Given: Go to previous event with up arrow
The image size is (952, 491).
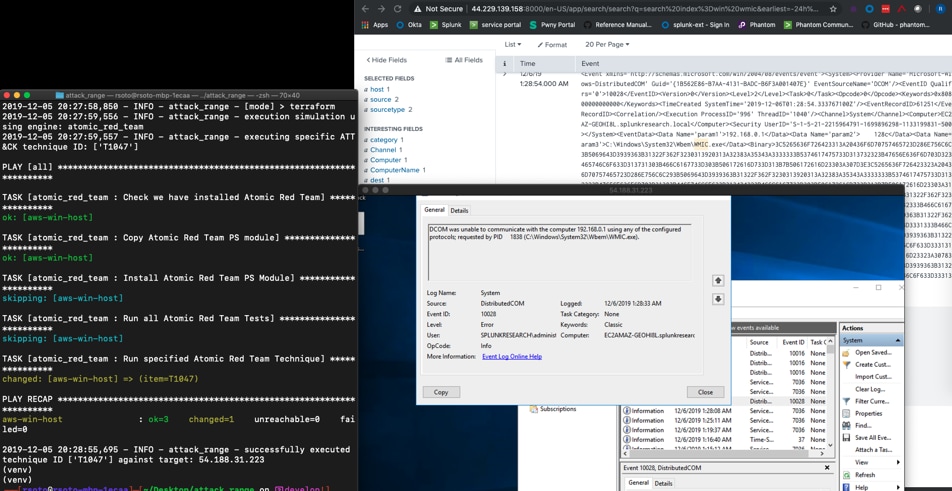Looking at the screenshot, I should click(x=718, y=280).
